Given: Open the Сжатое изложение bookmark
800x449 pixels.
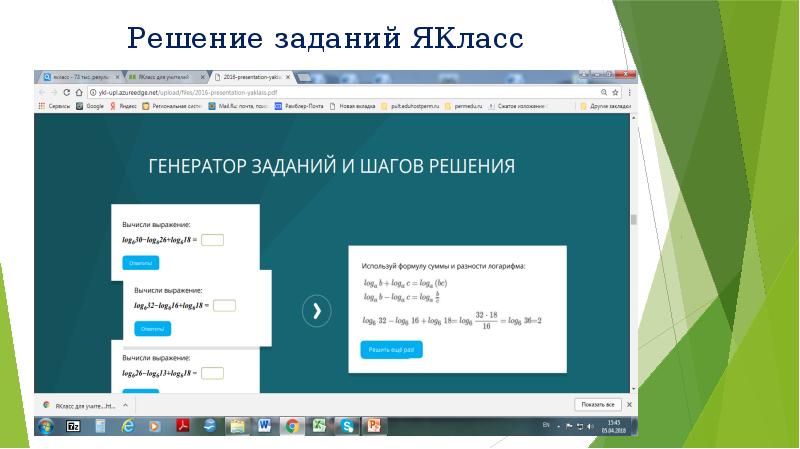Looking at the screenshot, I should pyautogui.click(x=516, y=106).
